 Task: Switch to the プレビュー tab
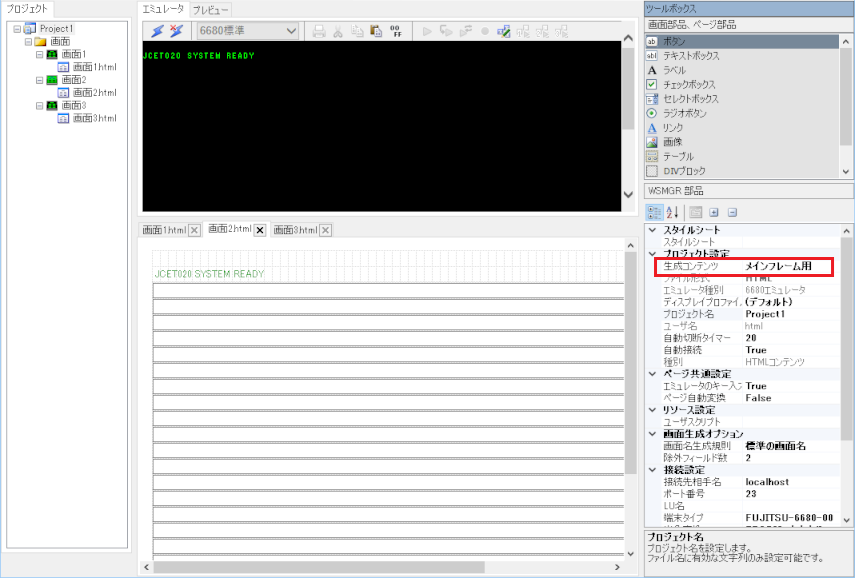click(x=210, y=9)
